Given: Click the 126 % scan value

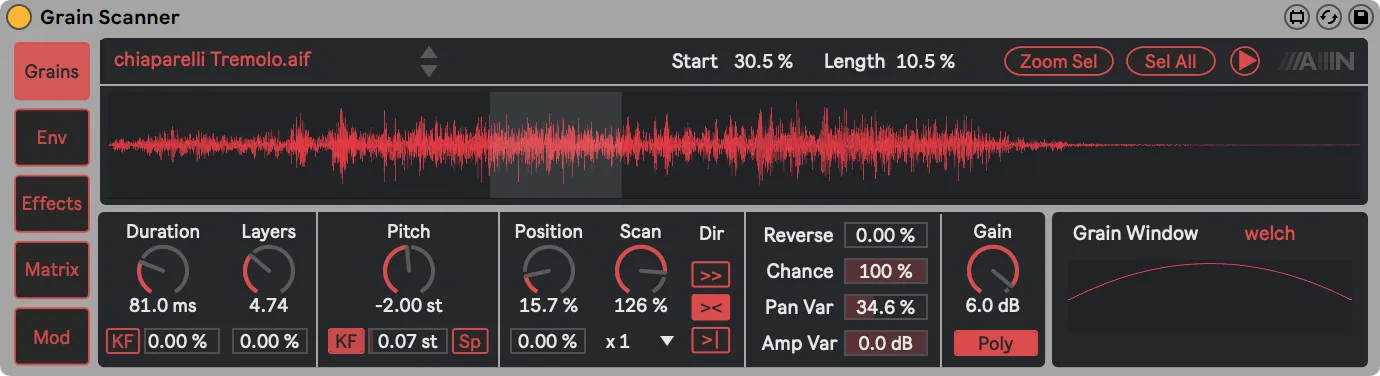Looking at the screenshot, I should pos(640,305).
